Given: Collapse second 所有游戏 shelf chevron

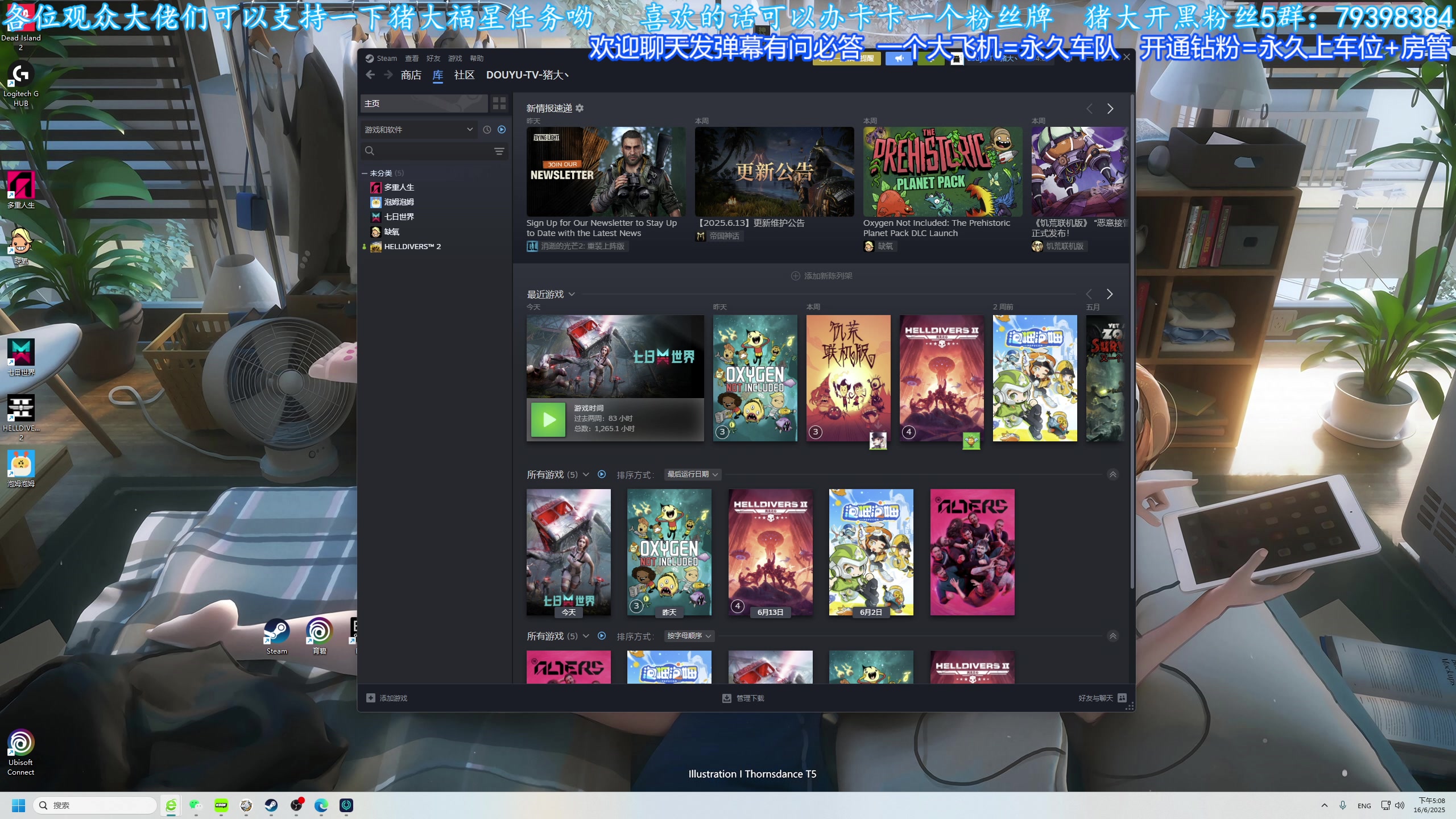Looking at the screenshot, I should tap(1113, 636).
